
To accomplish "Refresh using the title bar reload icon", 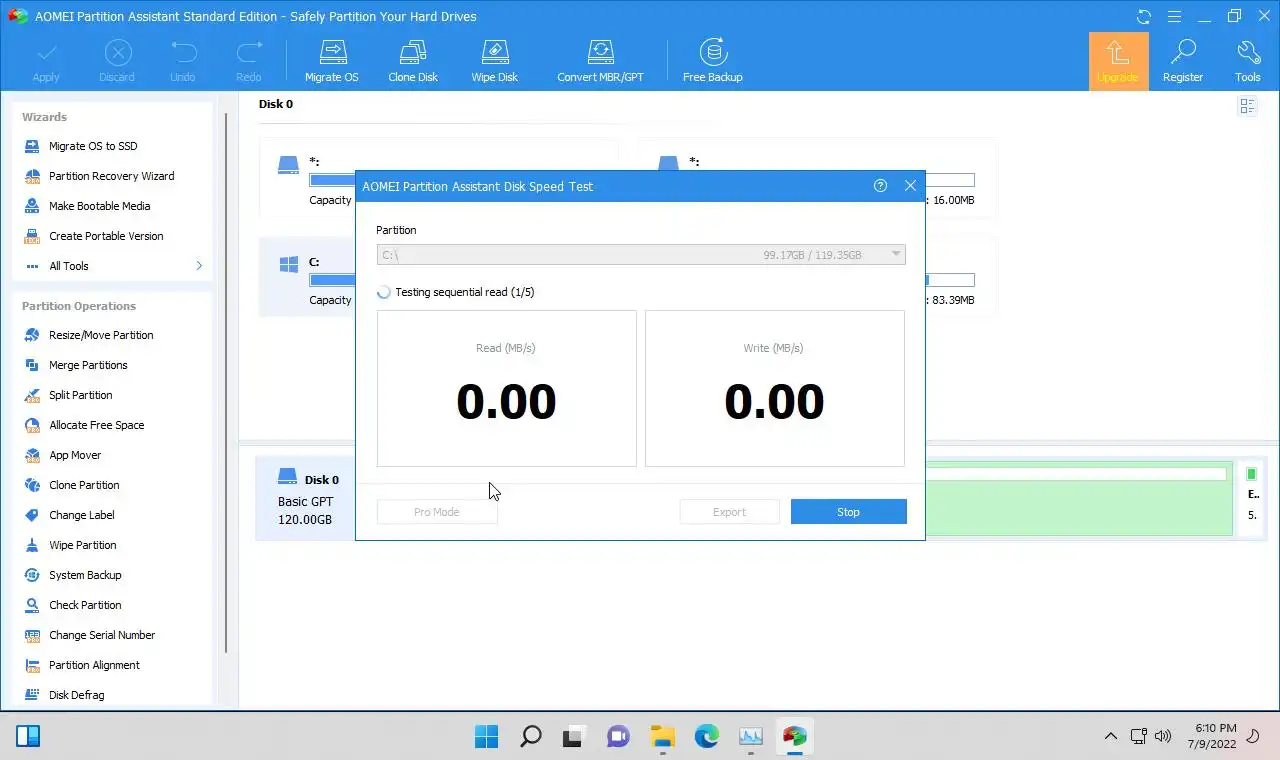I will point(1144,16).
